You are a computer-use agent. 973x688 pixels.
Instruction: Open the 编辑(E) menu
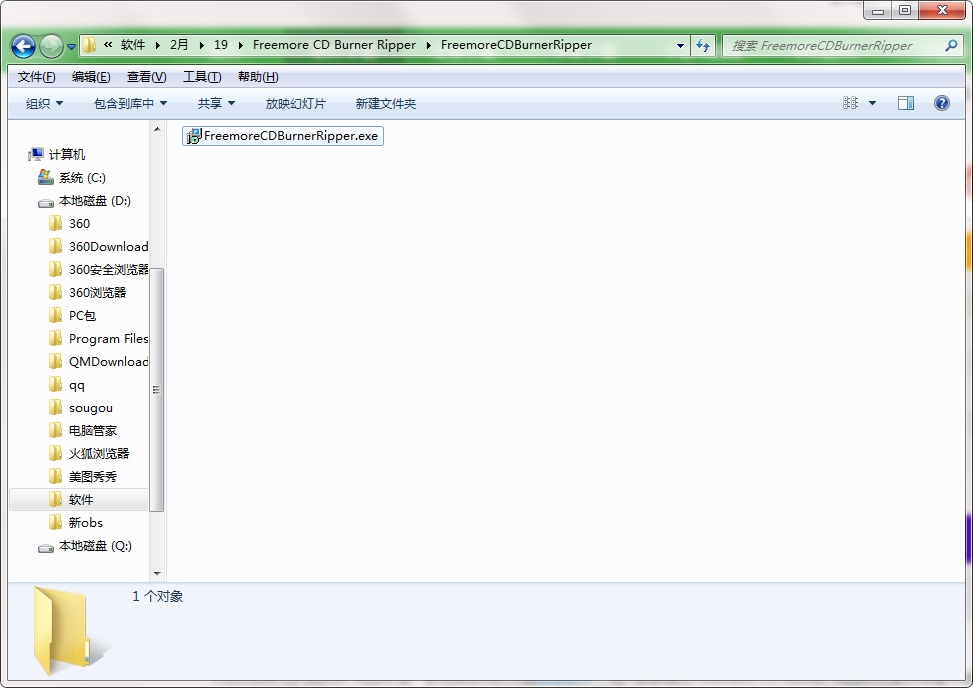(x=91, y=77)
